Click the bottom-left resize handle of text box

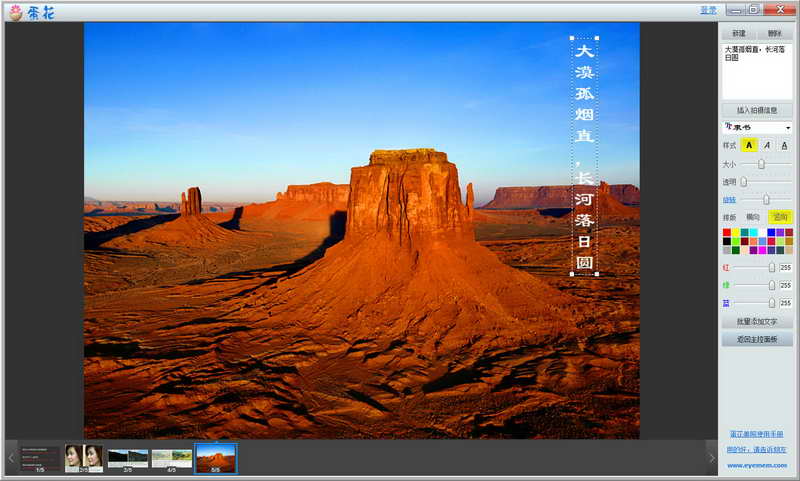[572, 274]
